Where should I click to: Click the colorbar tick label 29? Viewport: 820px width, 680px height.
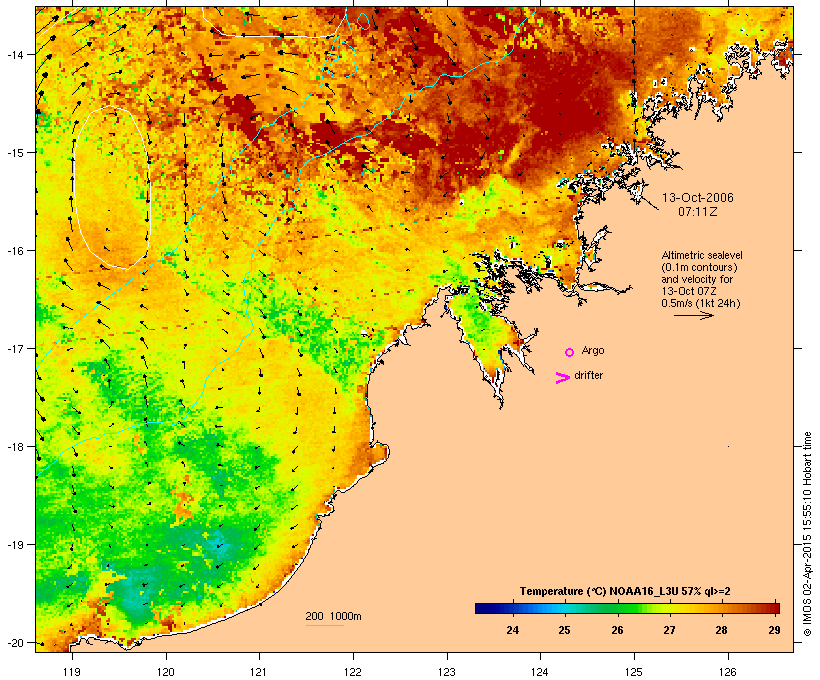[775, 630]
